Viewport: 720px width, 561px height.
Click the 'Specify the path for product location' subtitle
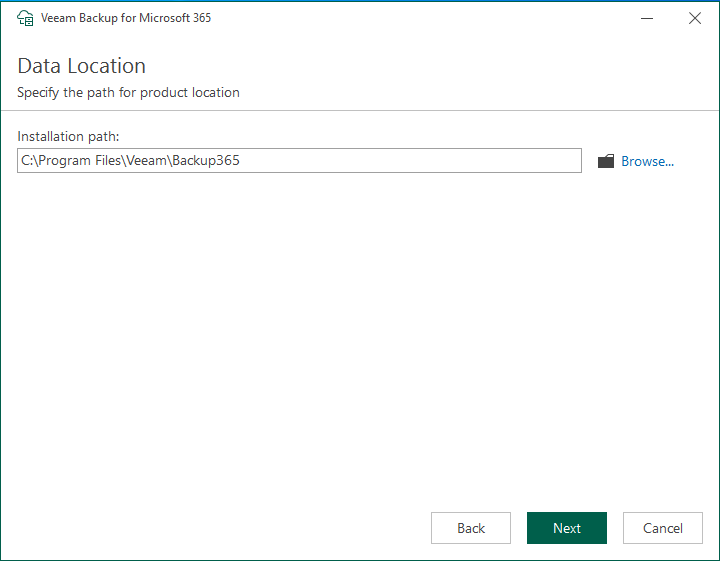[128, 92]
